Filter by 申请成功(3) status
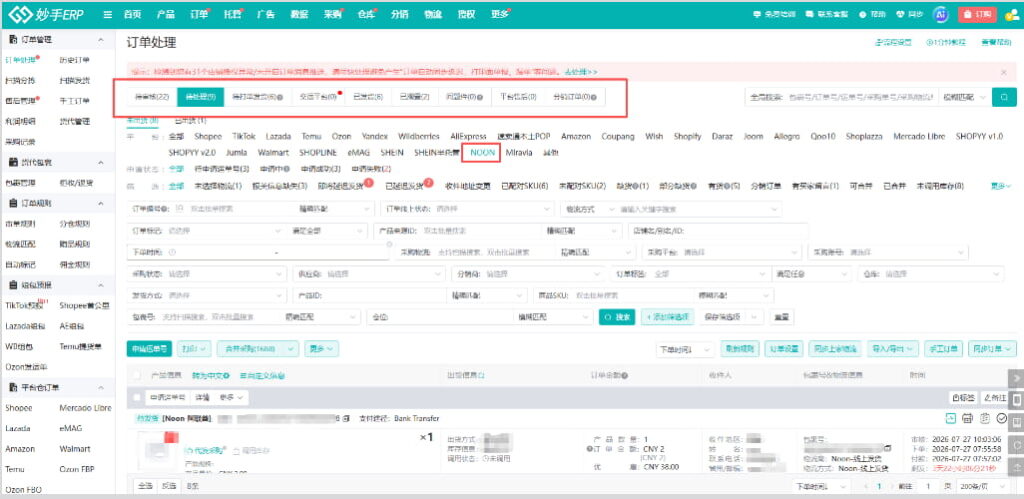Image resolution: width=1024 pixels, height=499 pixels. pyautogui.click(x=321, y=169)
